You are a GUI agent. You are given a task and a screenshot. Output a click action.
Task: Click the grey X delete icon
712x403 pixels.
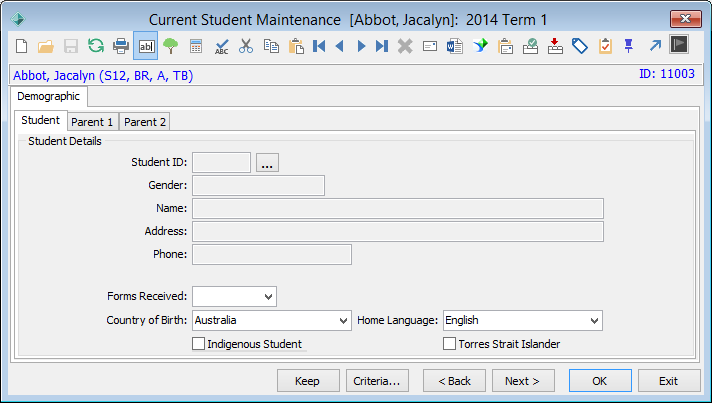point(405,46)
